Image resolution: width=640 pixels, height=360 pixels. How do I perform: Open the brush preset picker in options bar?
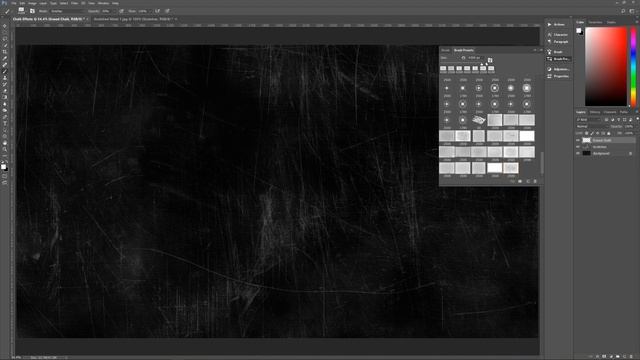coord(21,11)
